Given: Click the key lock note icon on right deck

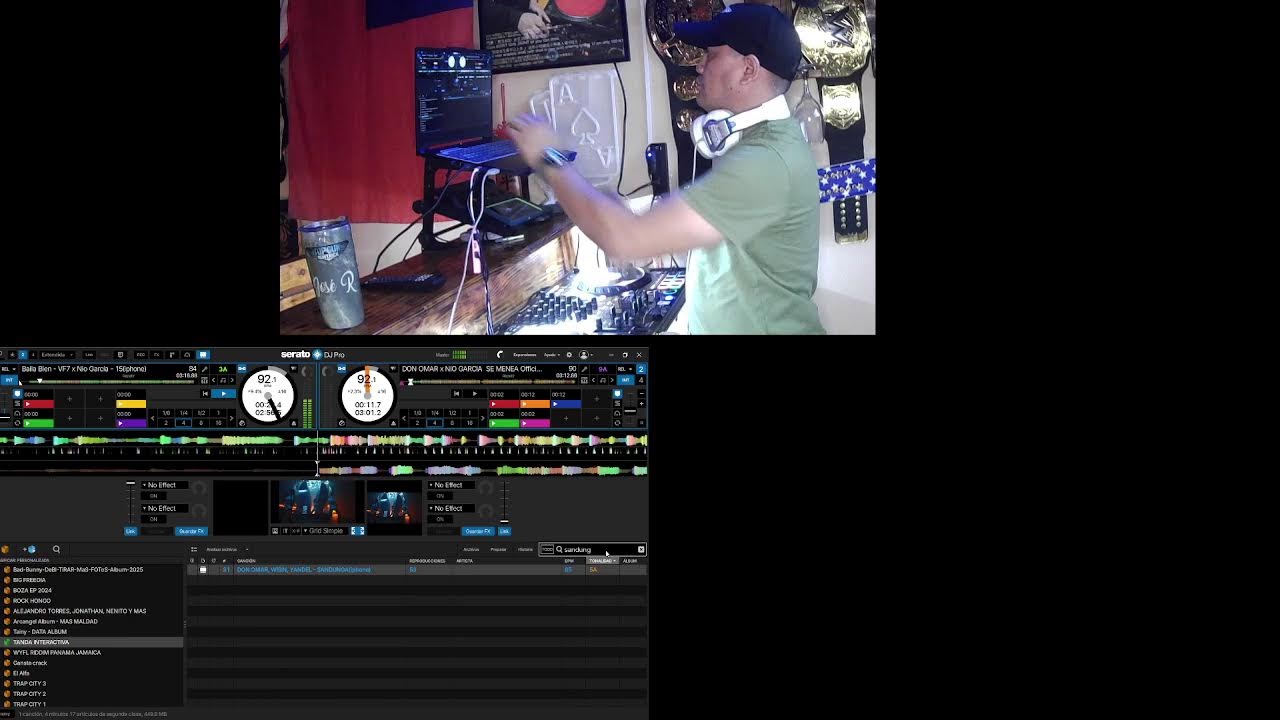Looking at the screenshot, I should (x=603, y=380).
